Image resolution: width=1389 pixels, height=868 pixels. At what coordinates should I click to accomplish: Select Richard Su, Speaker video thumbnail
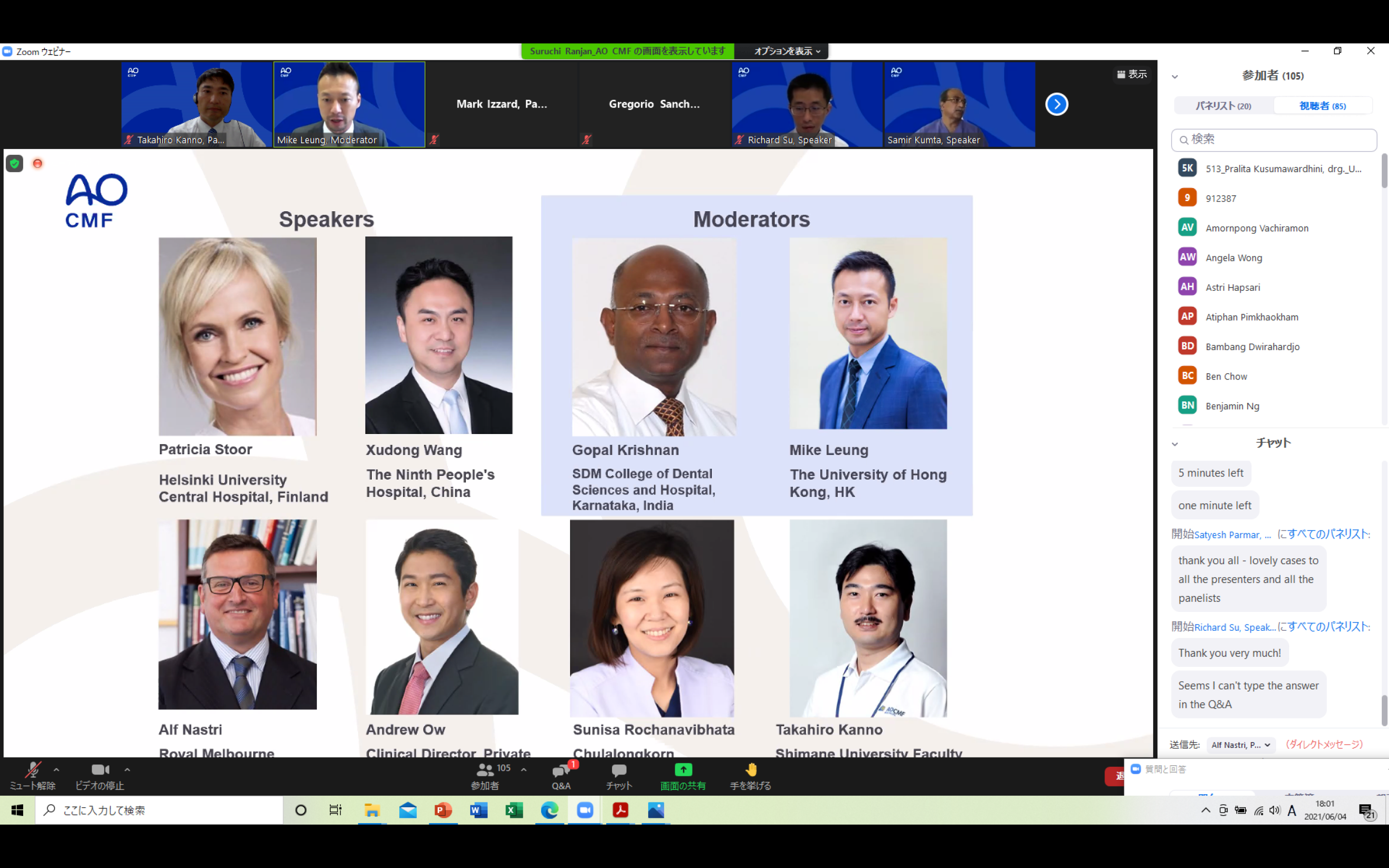(x=807, y=104)
